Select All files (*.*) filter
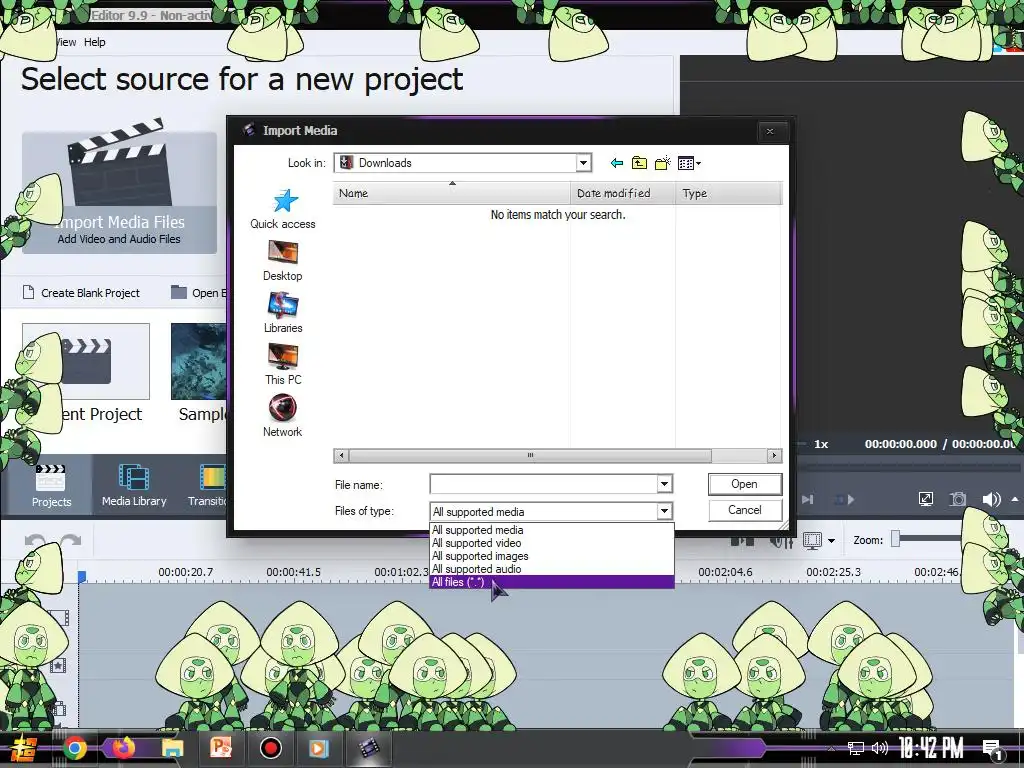This screenshot has height=768, width=1024. [x=552, y=582]
